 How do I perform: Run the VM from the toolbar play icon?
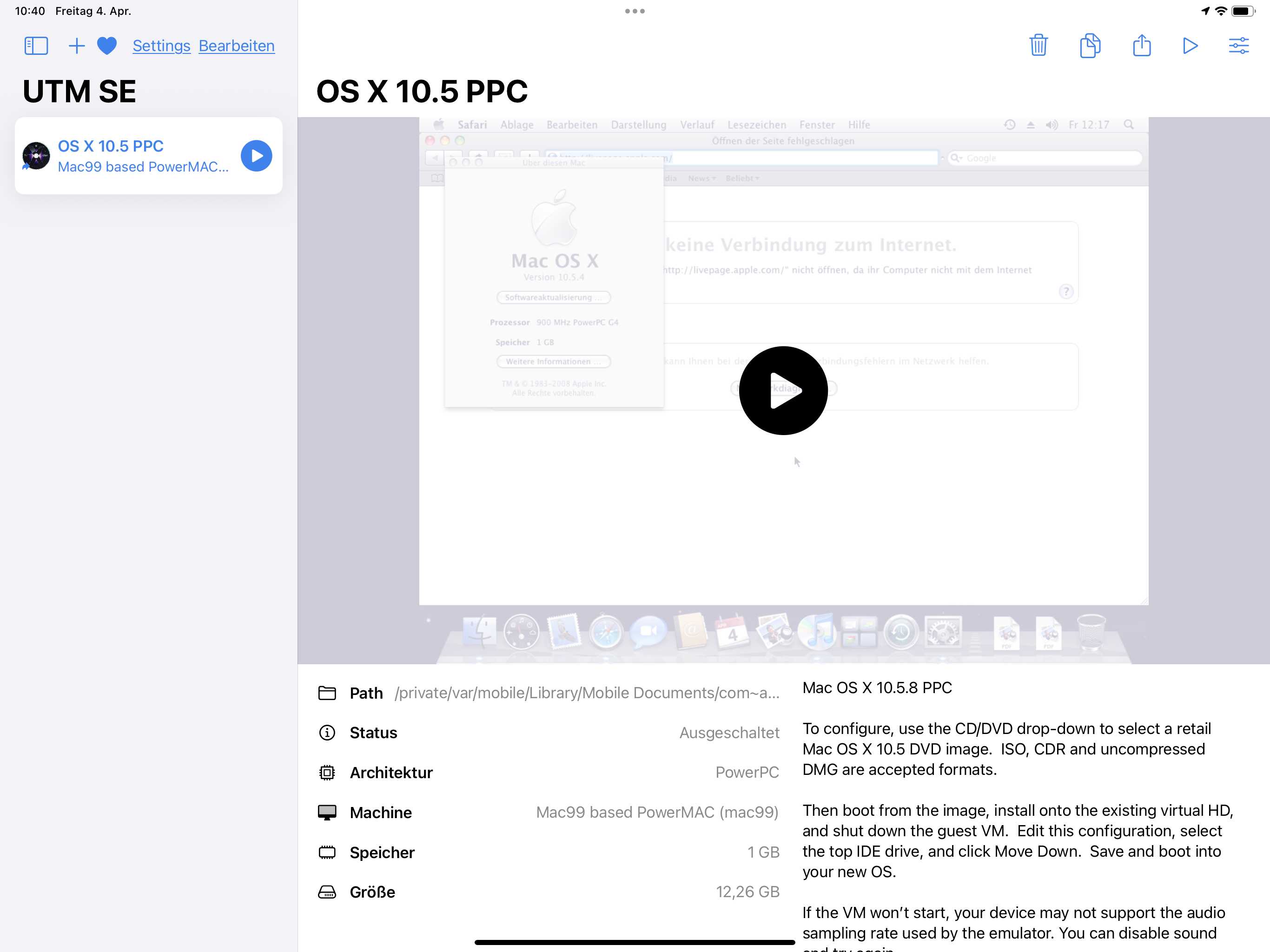tap(1190, 46)
